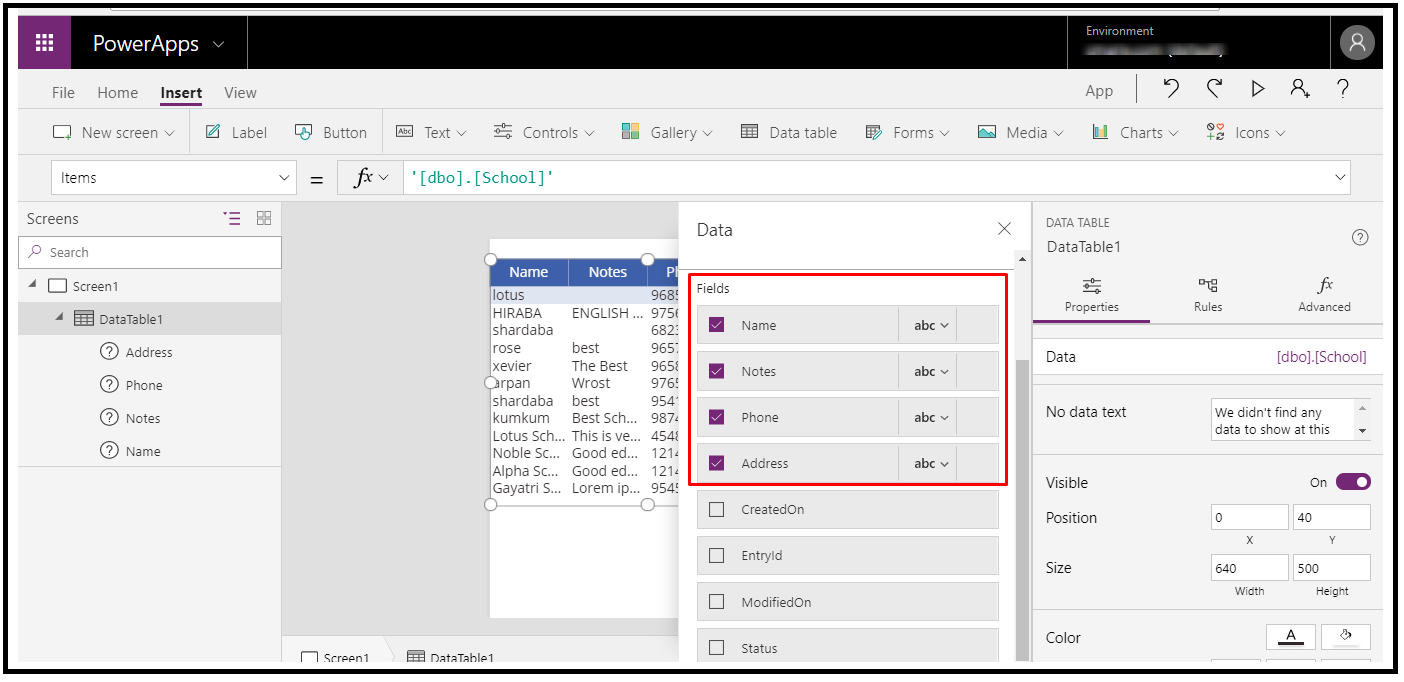Change Name field type abc dropdown
Viewport: 1404px width, 682px height.
pyautogui.click(x=929, y=325)
